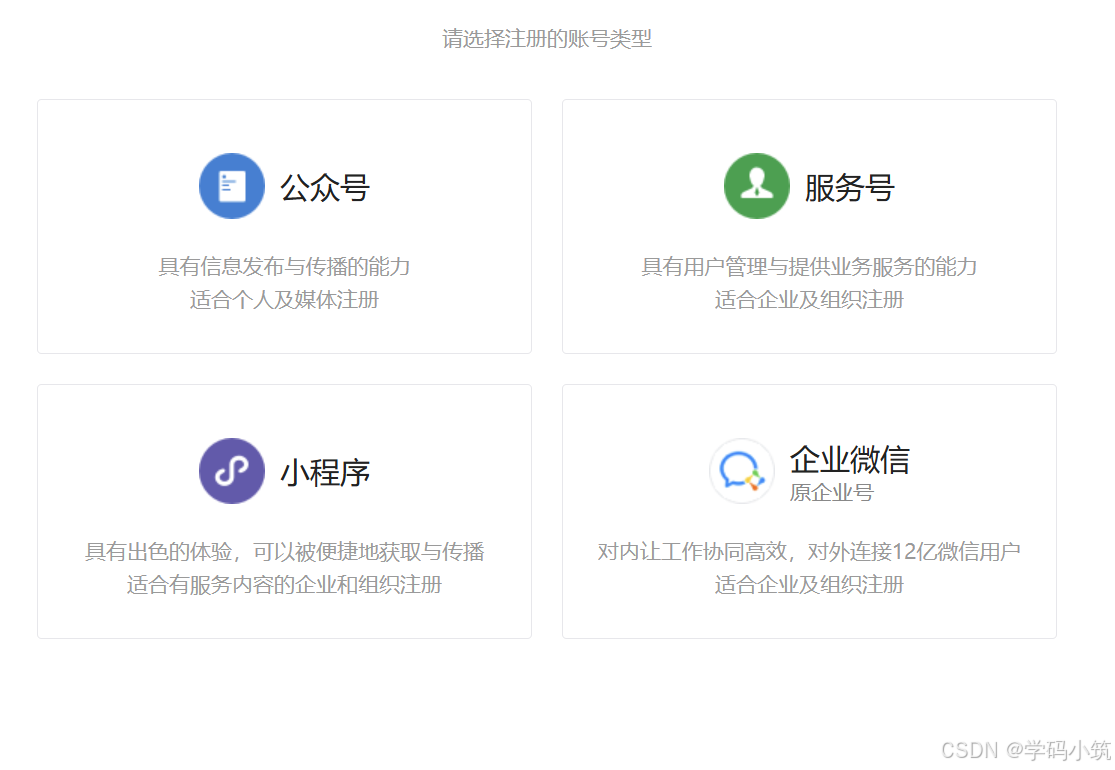Click the purple 小程序 logo icon
Screen dimensions: 1115x770
232,471
